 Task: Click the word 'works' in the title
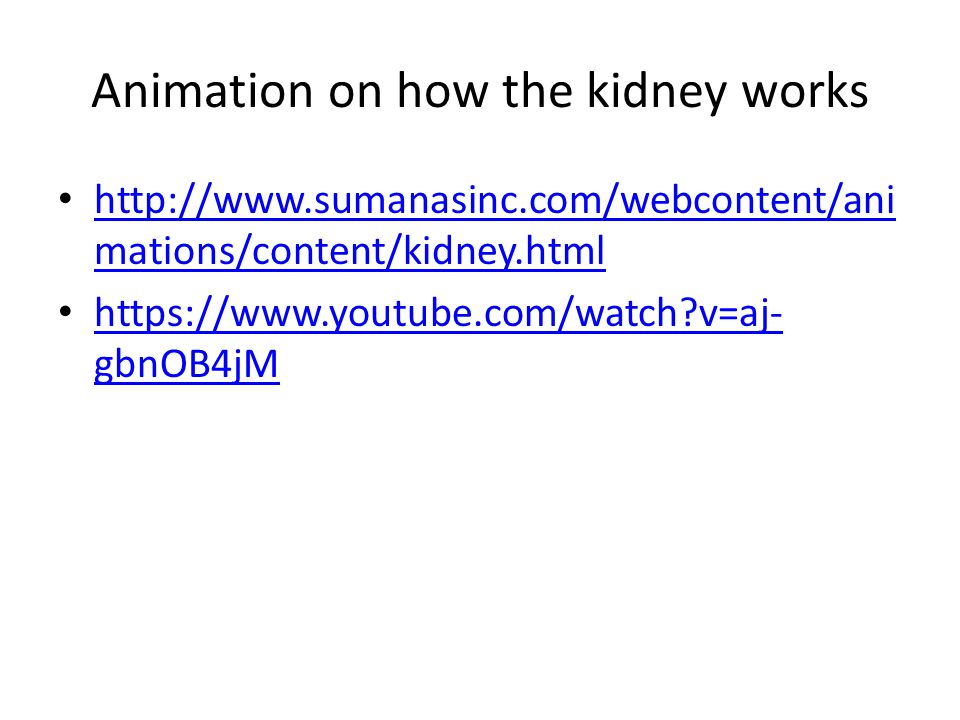point(805,91)
